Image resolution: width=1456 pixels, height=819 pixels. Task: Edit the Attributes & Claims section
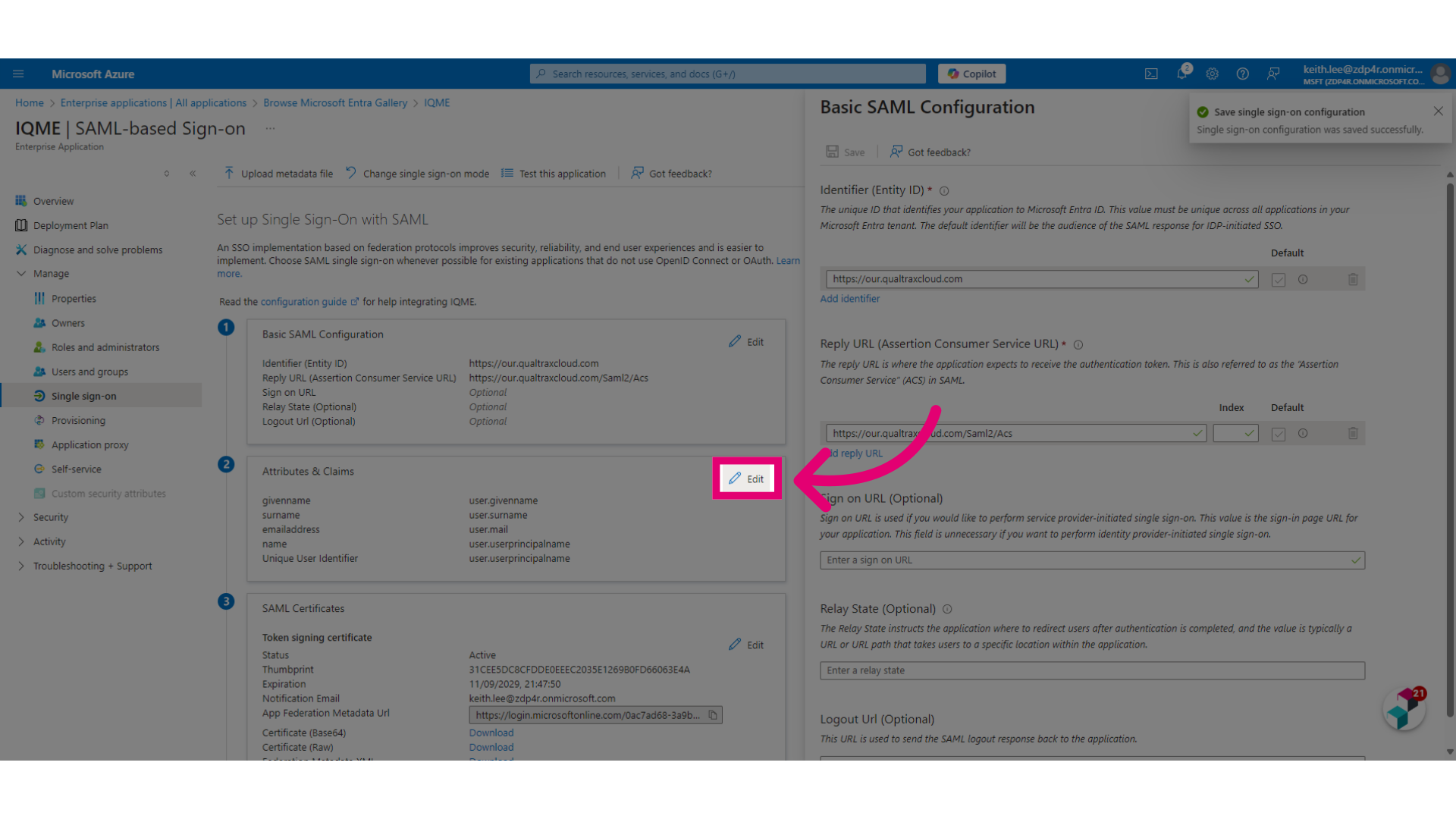(x=747, y=479)
